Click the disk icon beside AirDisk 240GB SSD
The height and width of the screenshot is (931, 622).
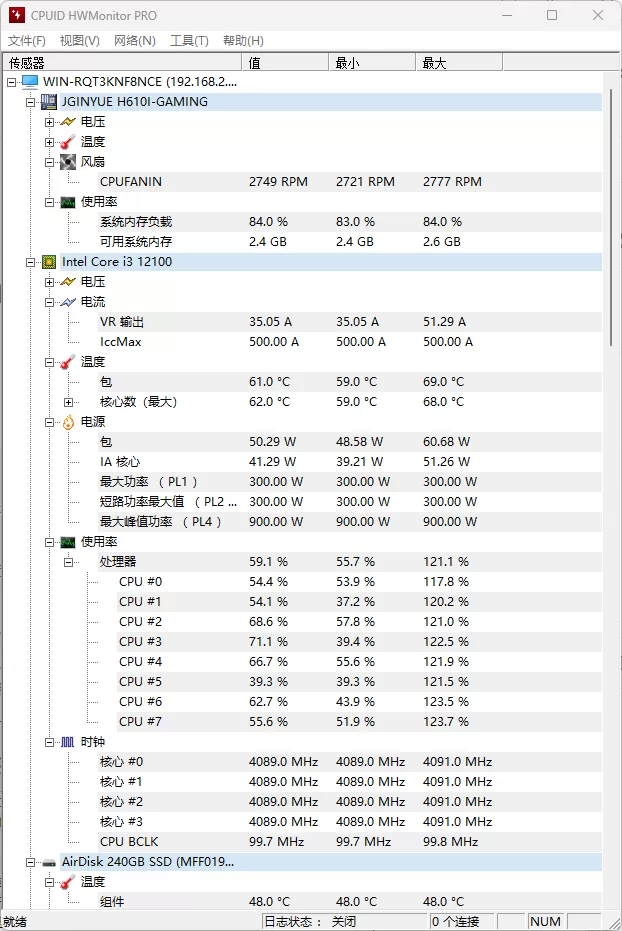tap(48, 861)
